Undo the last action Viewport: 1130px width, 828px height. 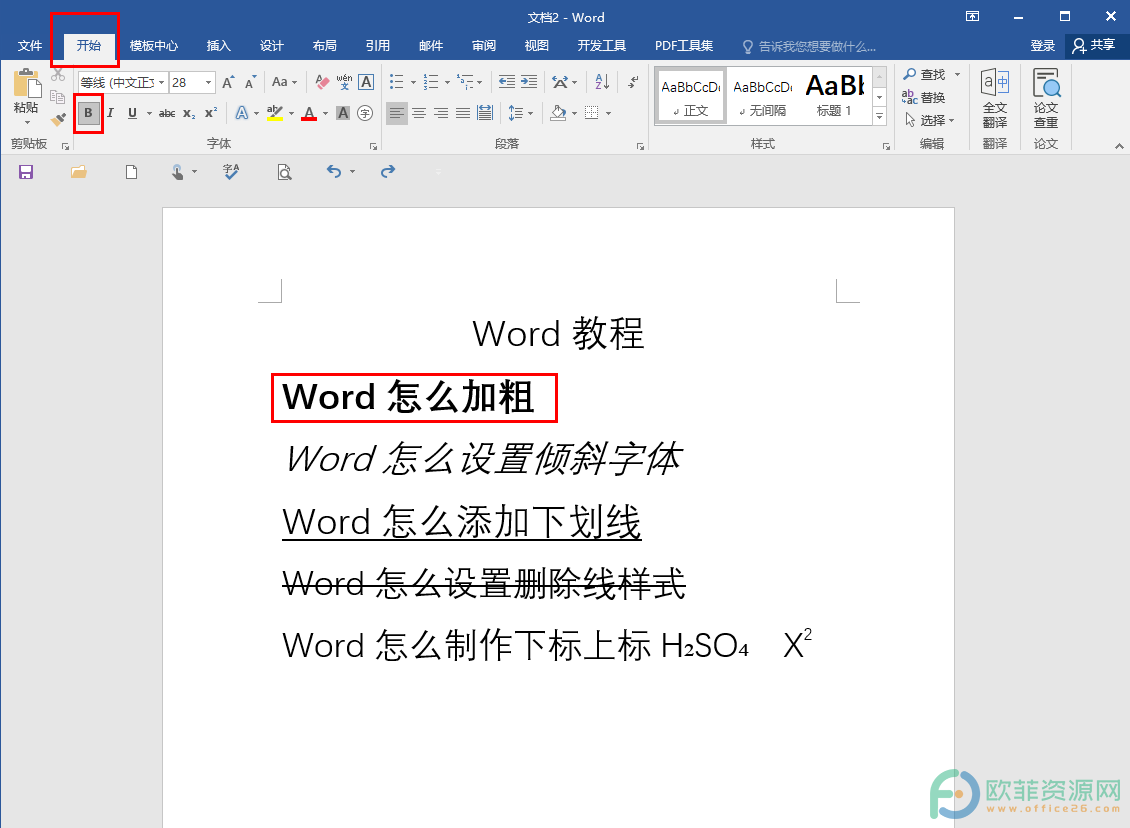[x=333, y=172]
